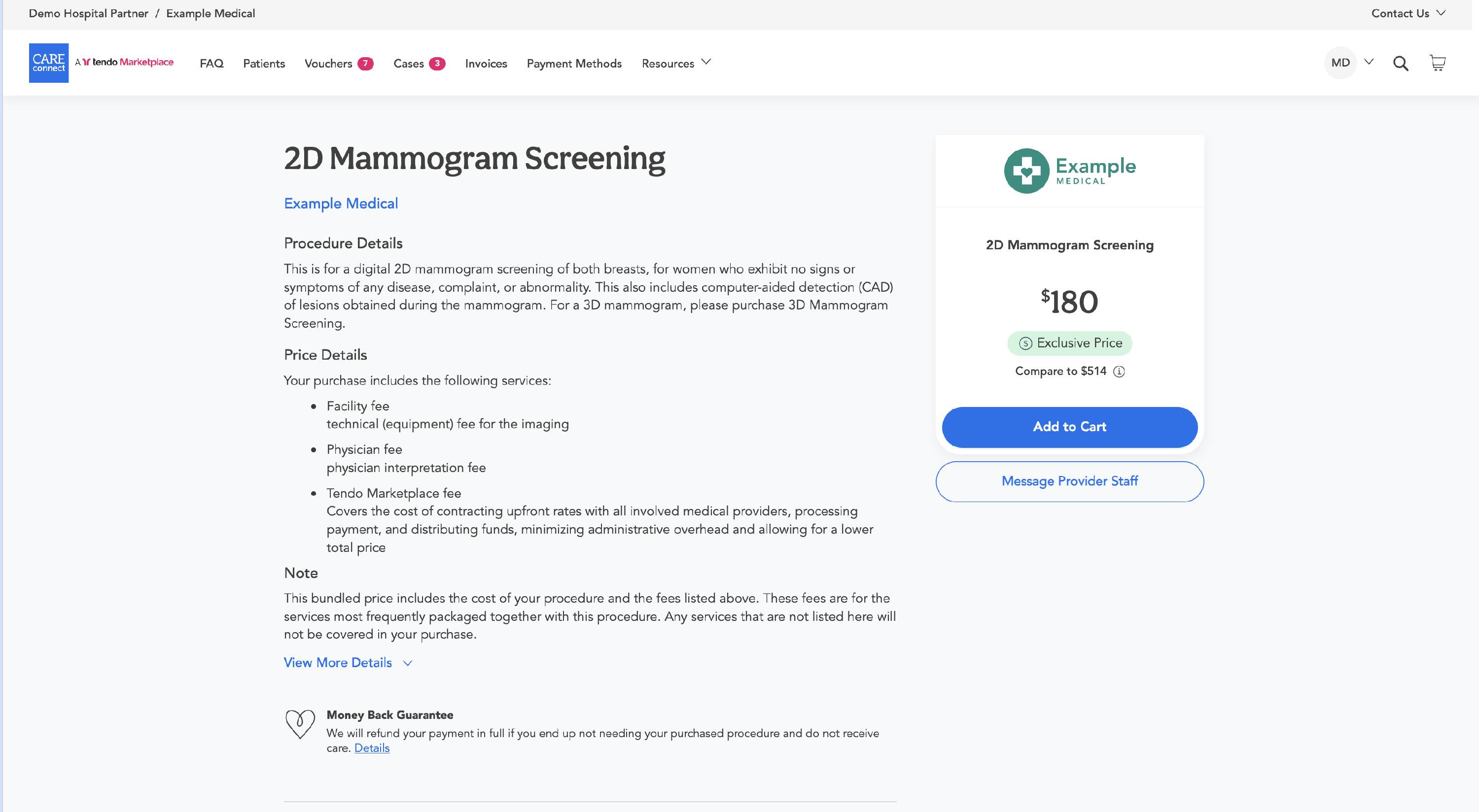
Task: Click the Compare to $514 text
Action: pyautogui.click(x=1060, y=372)
